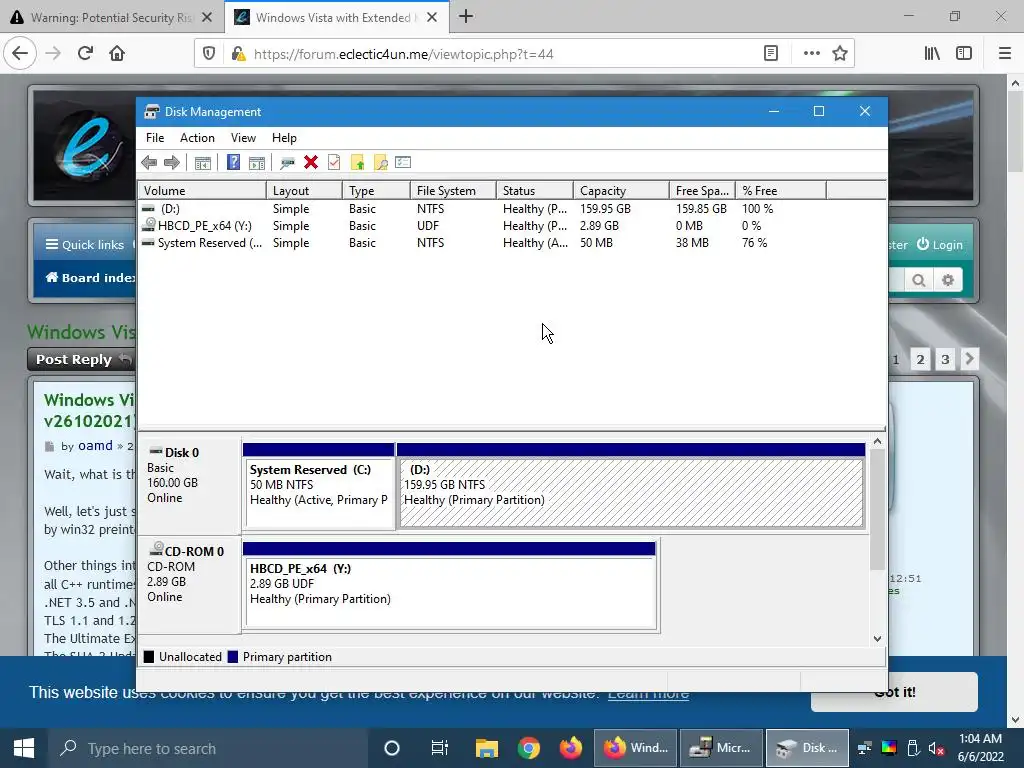
Task: Reload the page in Firefox
Action: [86, 54]
